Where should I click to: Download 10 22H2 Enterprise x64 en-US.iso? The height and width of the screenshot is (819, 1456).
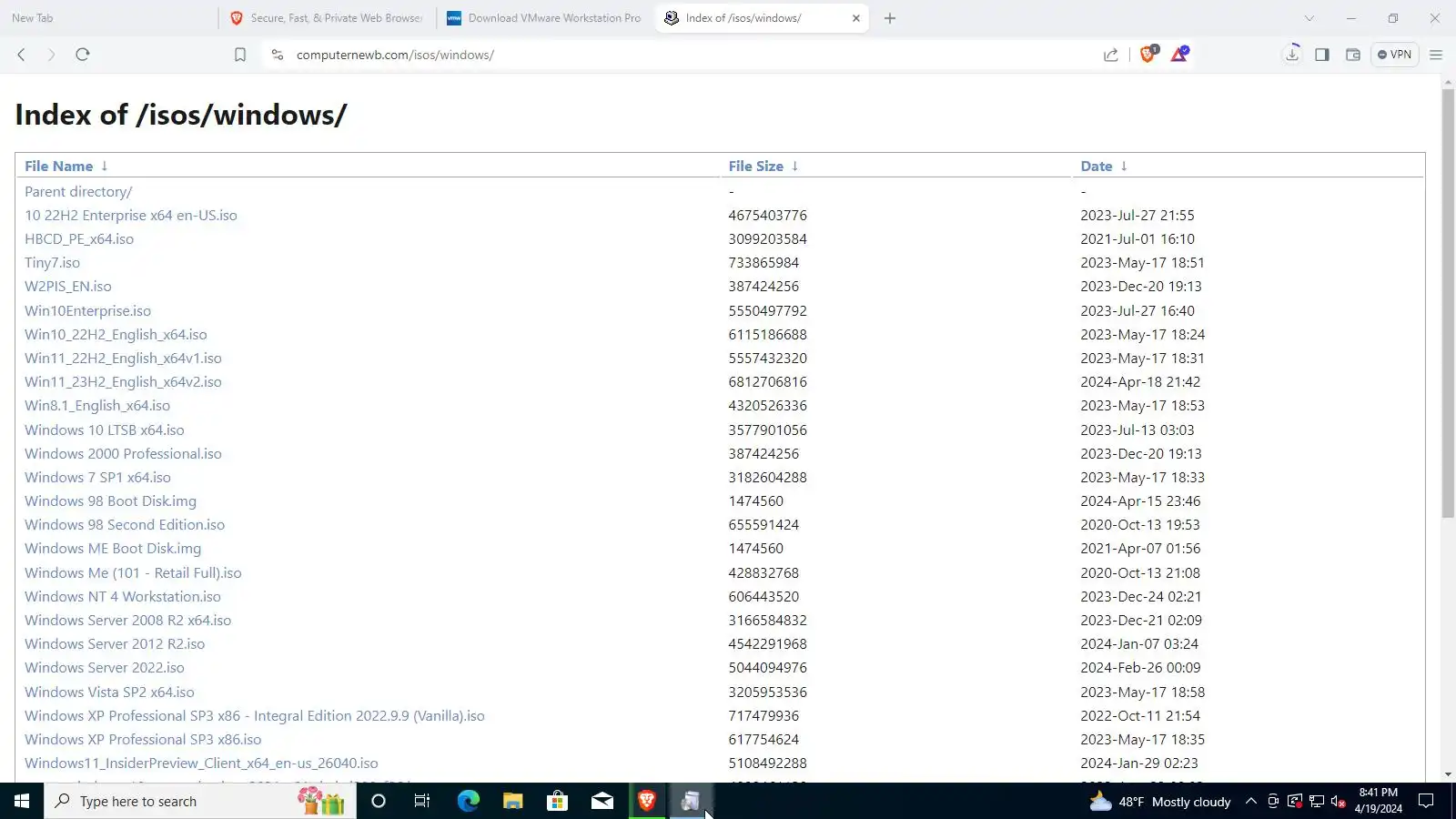coord(131,216)
